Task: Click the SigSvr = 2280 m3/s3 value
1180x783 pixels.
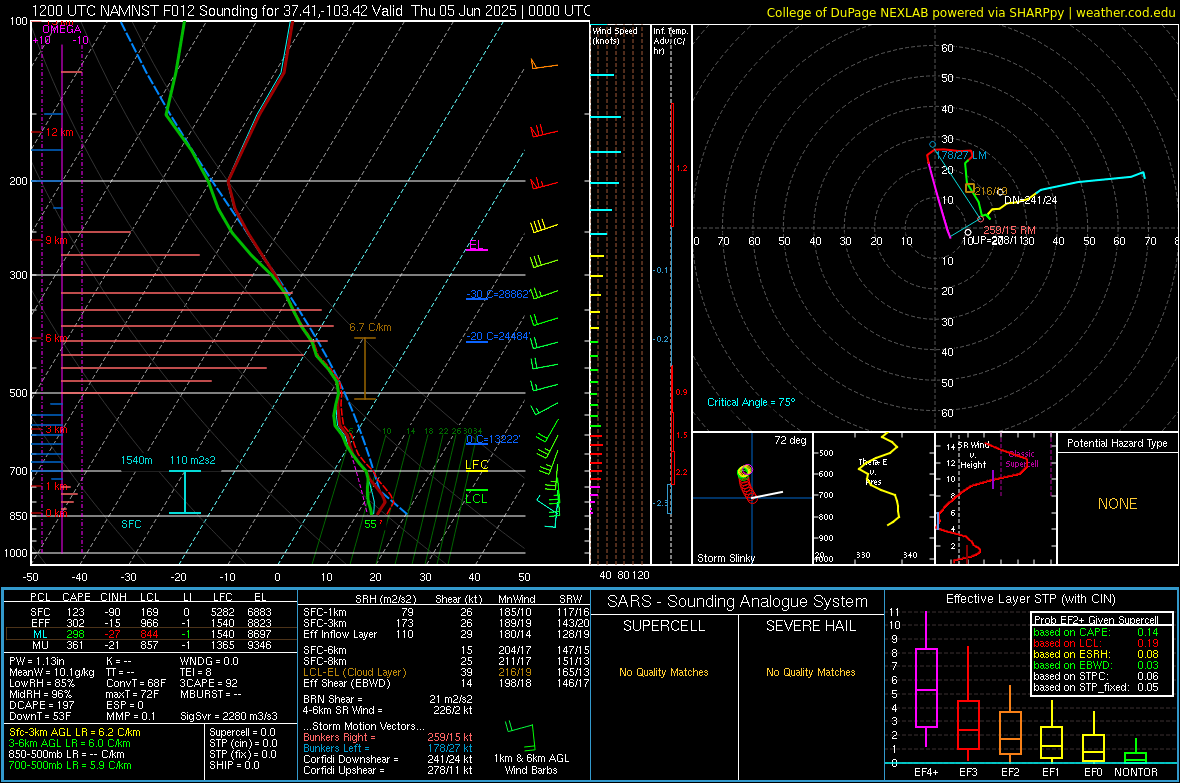Action: (229, 716)
